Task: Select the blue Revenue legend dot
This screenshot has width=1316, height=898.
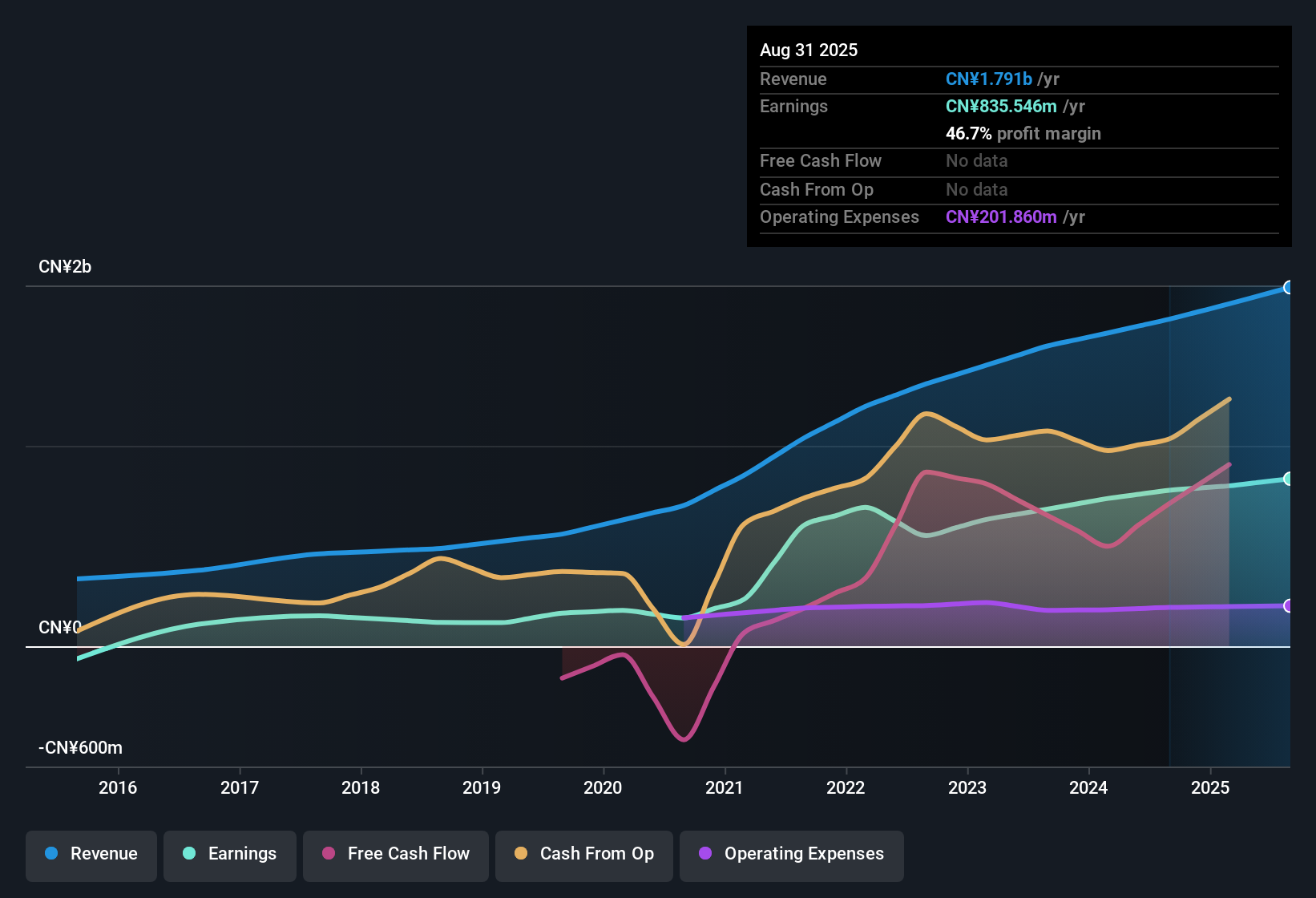Action: (51, 854)
